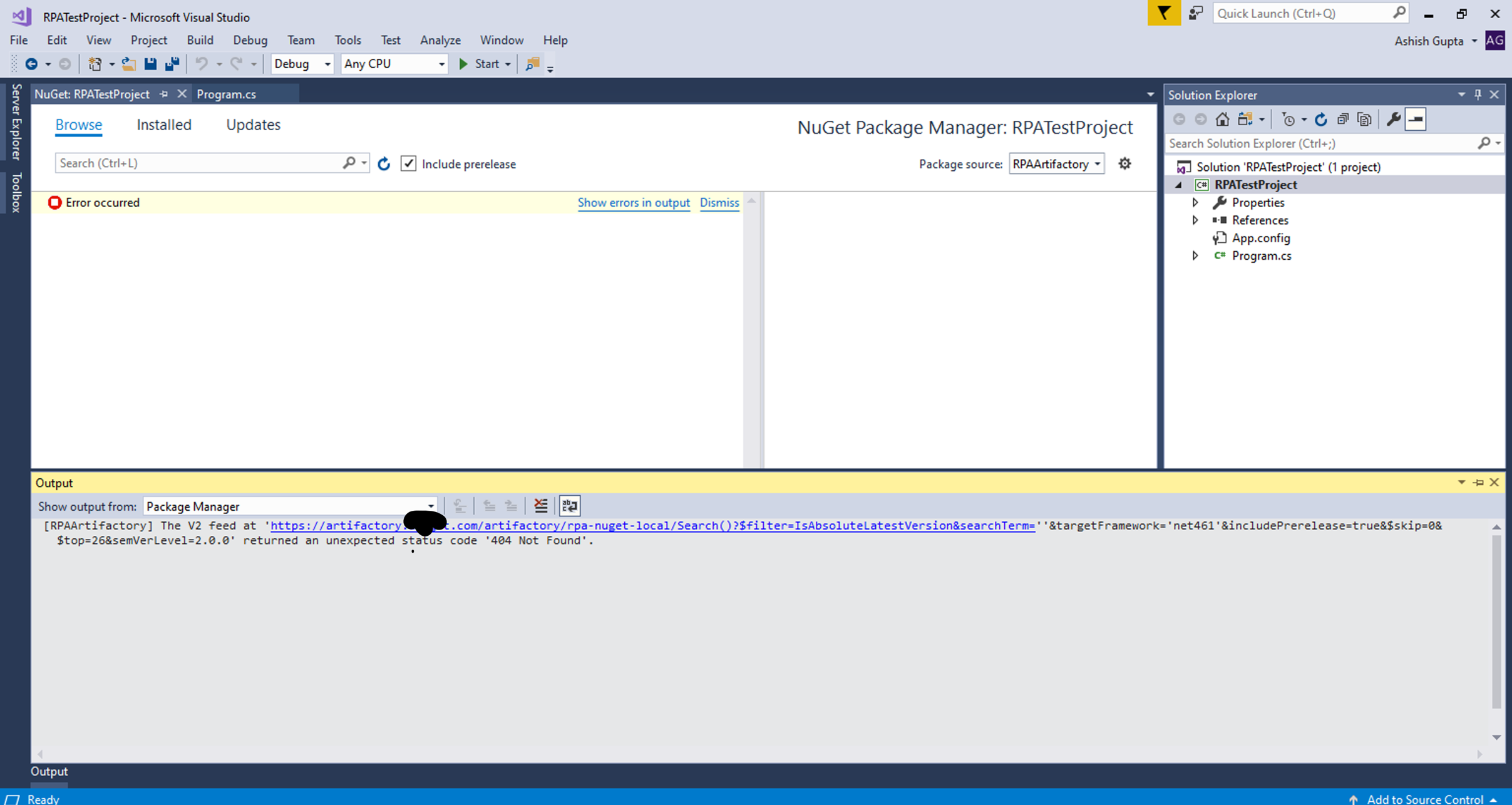The image size is (1512, 805).
Task: Click Clear All in Output toolbar
Action: 540,506
